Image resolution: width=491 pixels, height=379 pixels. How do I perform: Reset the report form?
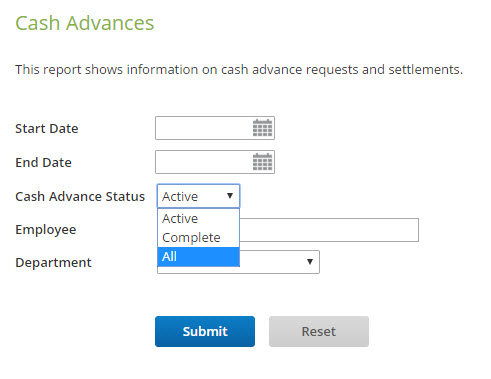pyautogui.click(x=319, y=331)
